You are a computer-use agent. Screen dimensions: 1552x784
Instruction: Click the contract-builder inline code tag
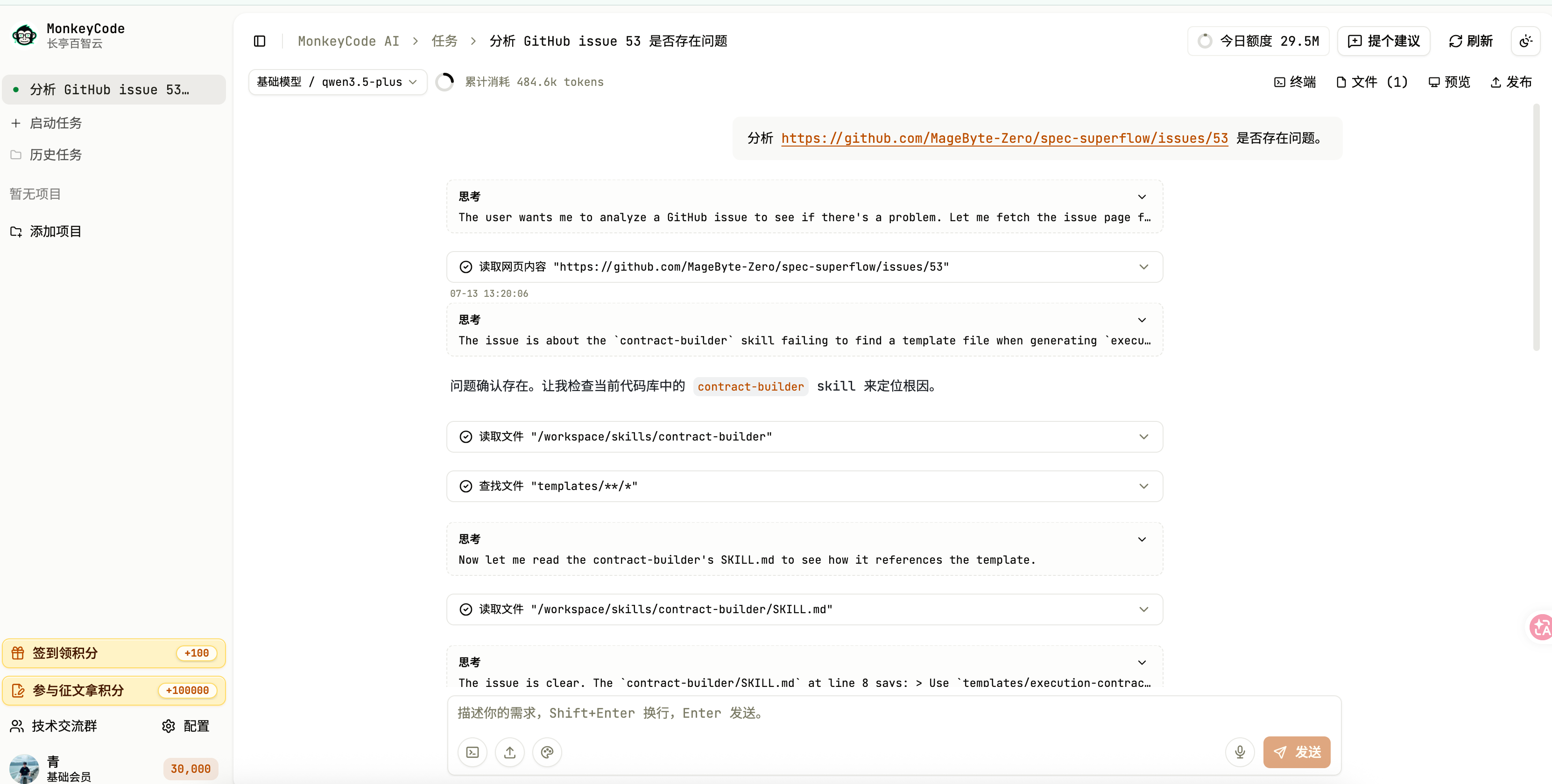751,386
